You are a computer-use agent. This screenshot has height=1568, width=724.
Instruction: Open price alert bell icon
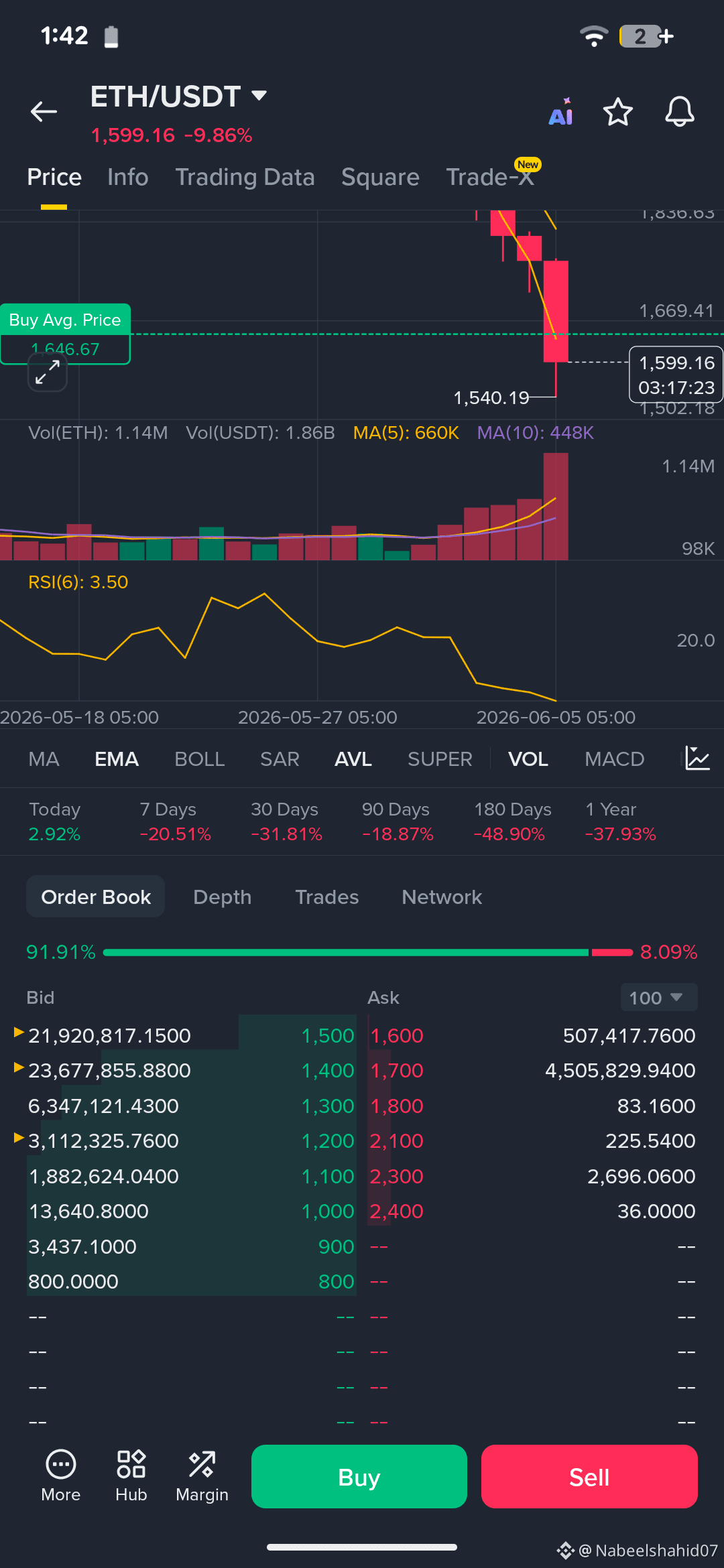[x=679, y=112]
